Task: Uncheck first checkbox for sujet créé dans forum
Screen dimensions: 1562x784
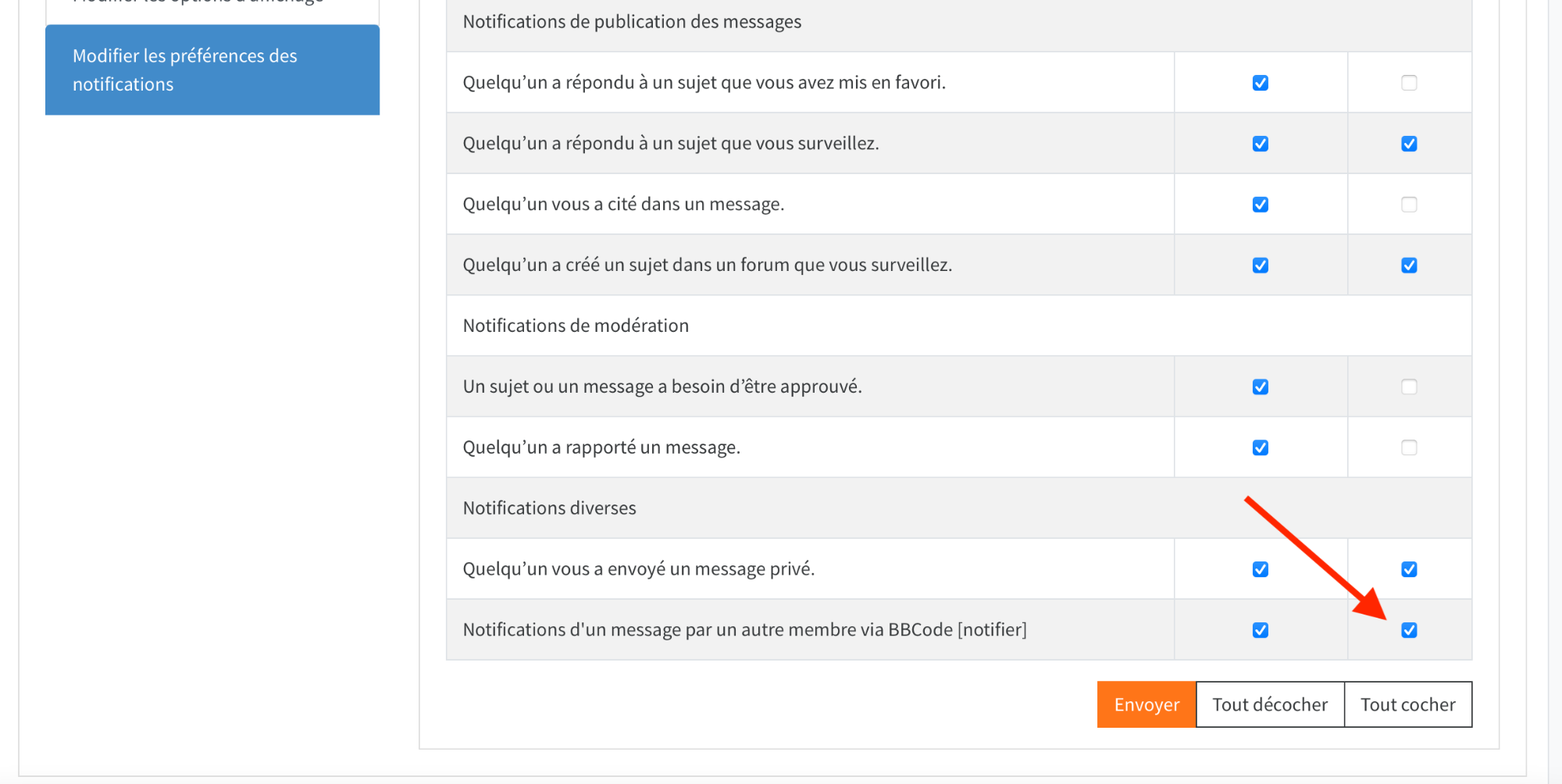Action: 1260,265
